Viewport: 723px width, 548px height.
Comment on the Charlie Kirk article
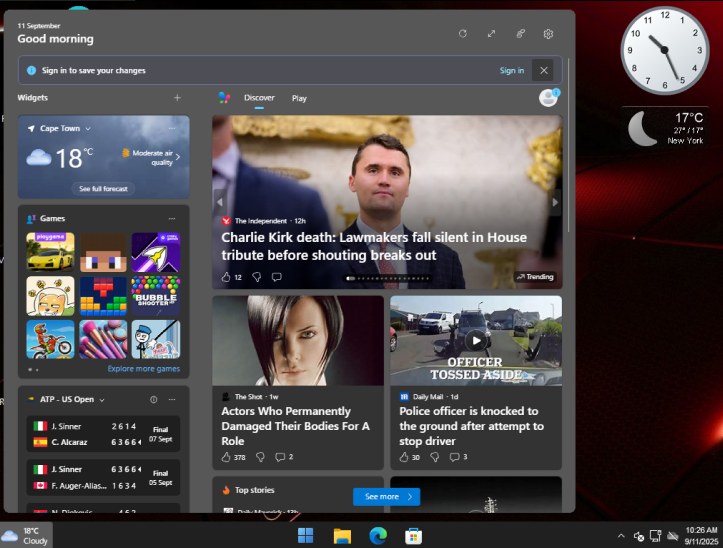tap(277, 277)
